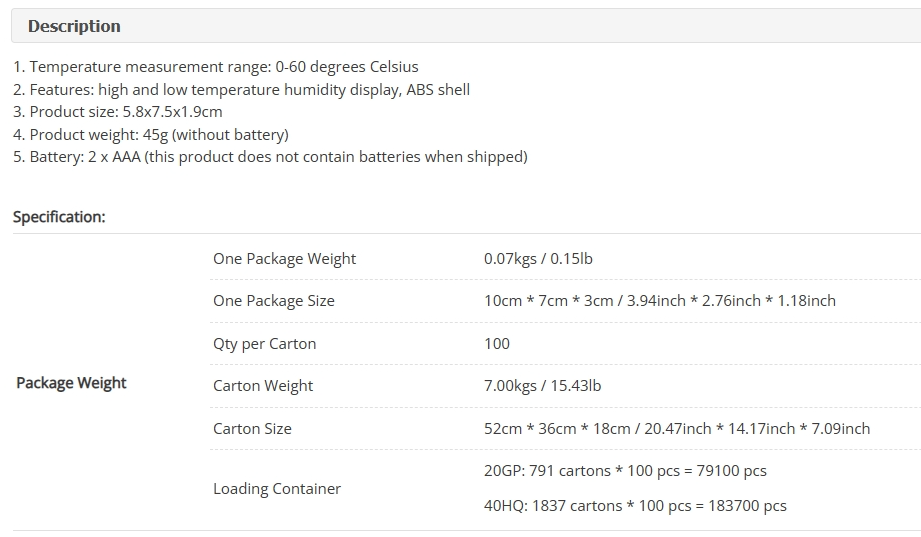Click the Carton Weight label
The height and width of the screenshot is (537, 921).
coord(263,386)
